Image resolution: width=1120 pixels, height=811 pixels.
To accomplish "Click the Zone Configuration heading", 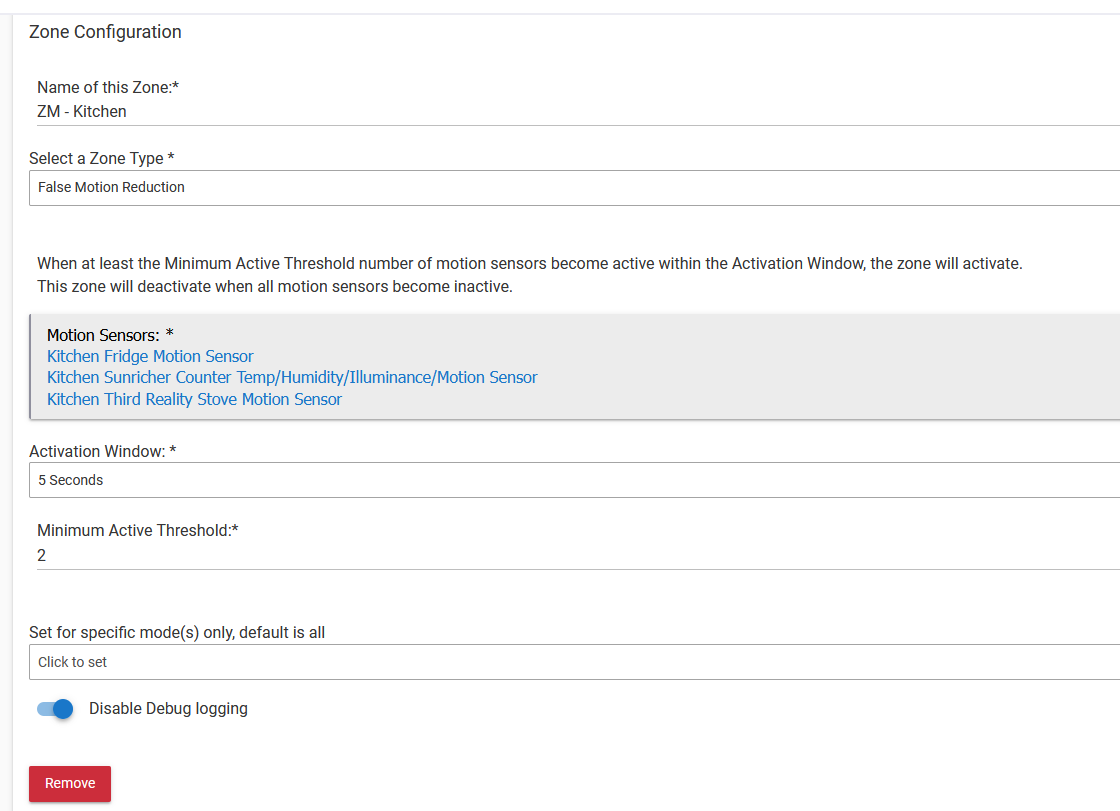I will point(105,32).
